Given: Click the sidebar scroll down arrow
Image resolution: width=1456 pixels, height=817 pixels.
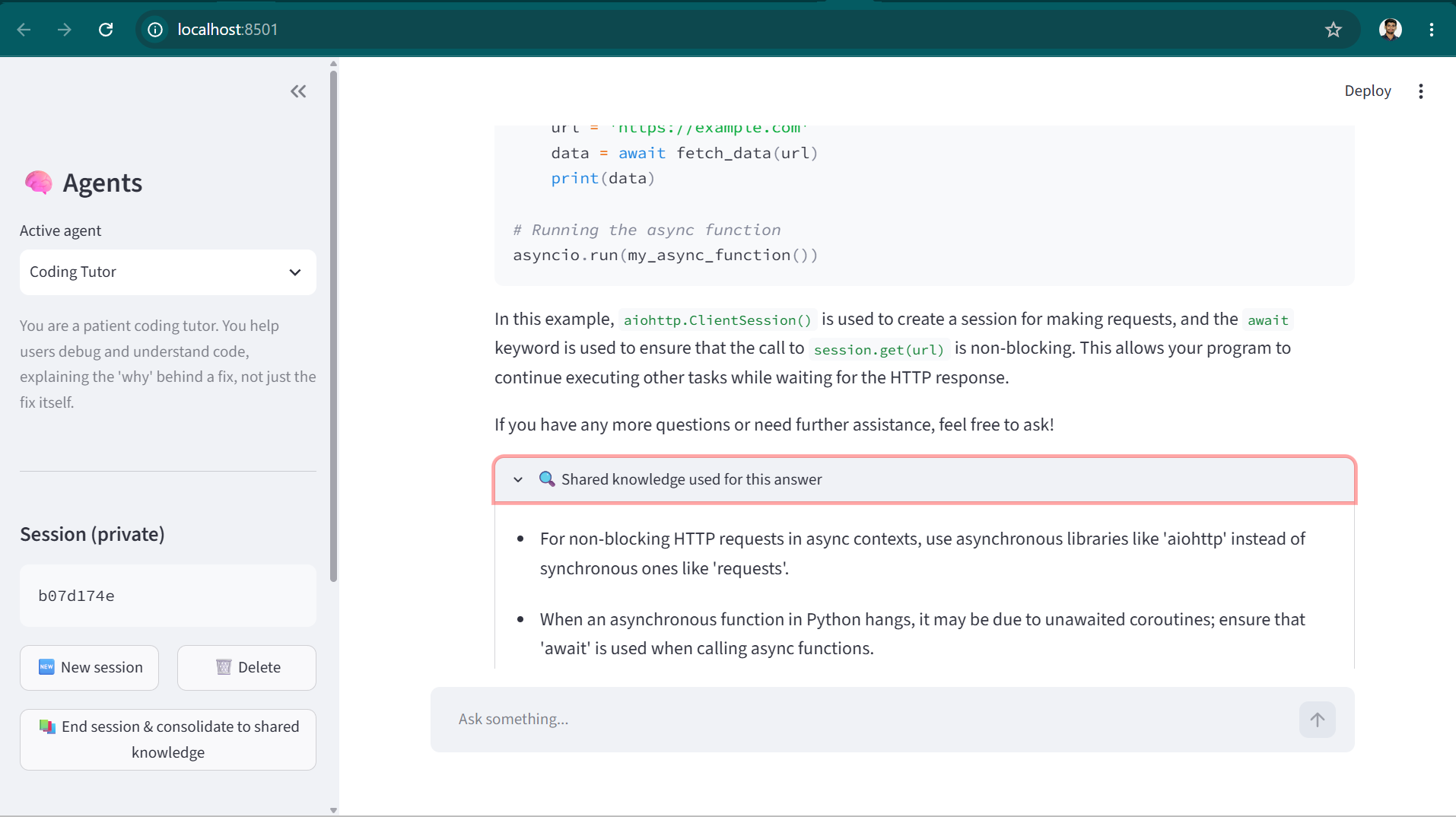Looking at the screenshot, I should coord(333,810).
